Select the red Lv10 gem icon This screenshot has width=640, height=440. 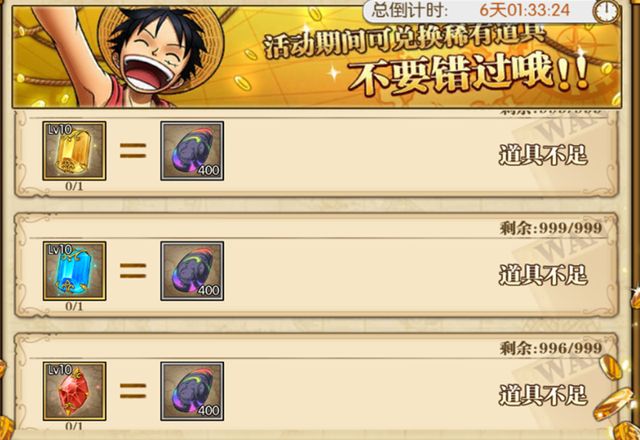pos(74,391)
